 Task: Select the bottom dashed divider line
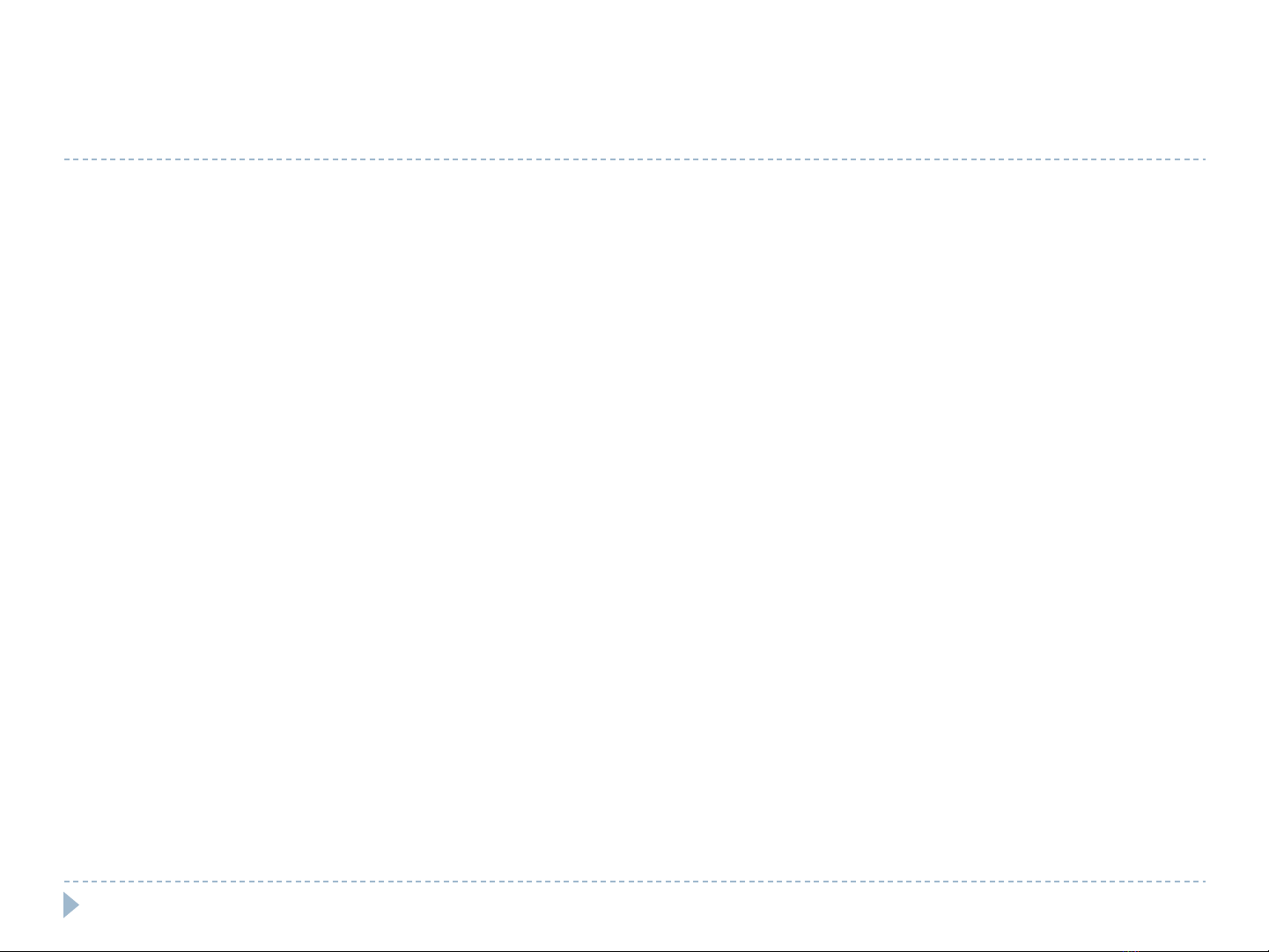point(634,881)
